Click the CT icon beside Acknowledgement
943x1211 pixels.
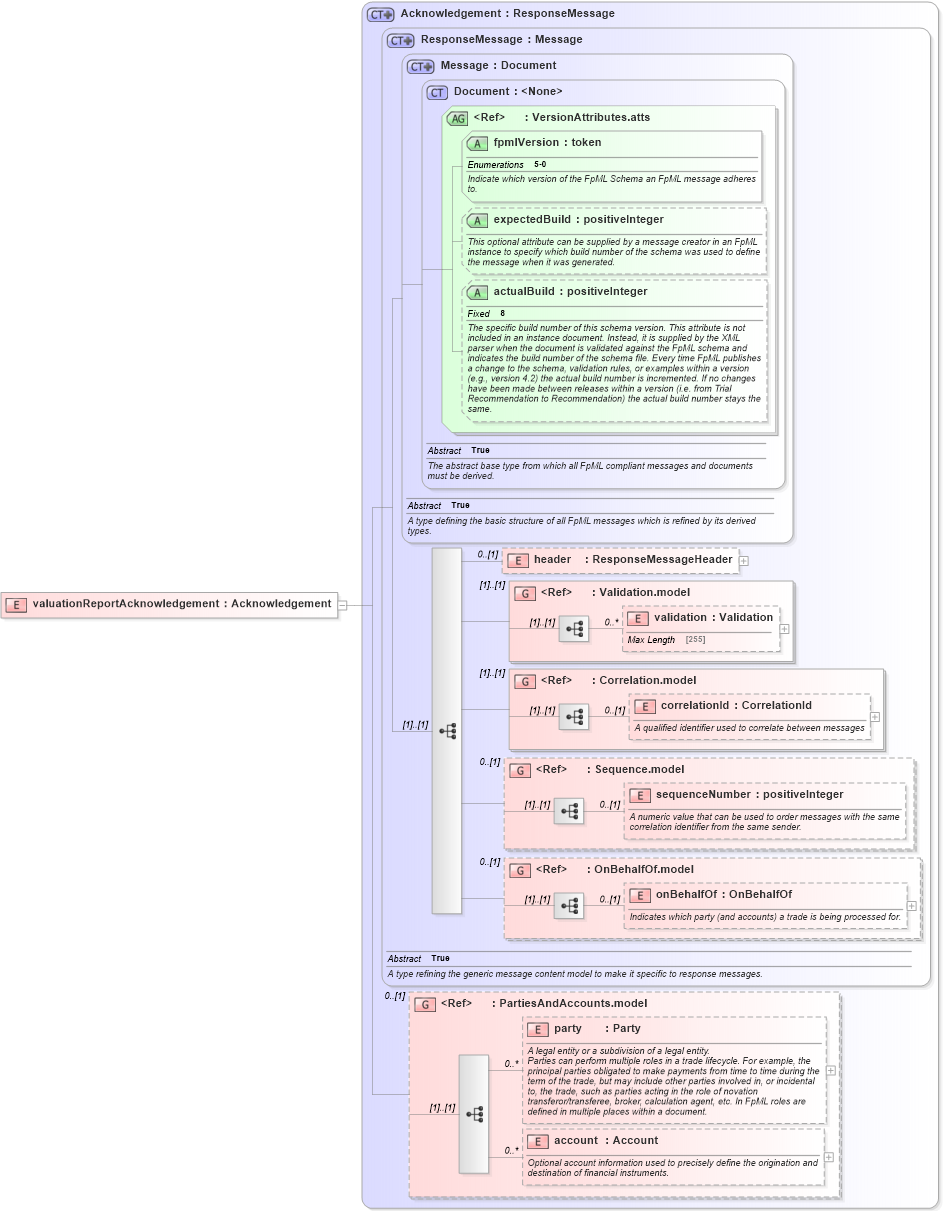(x=381, y=14)
